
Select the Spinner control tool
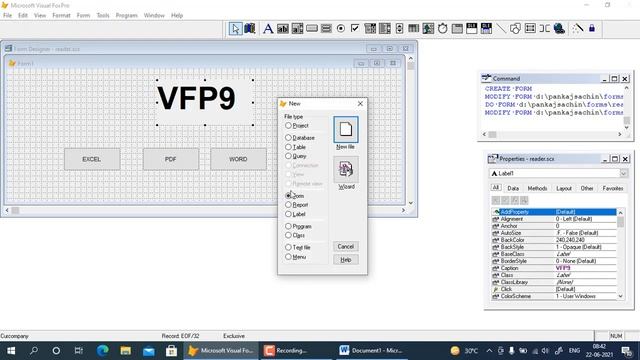coord(399,29)
